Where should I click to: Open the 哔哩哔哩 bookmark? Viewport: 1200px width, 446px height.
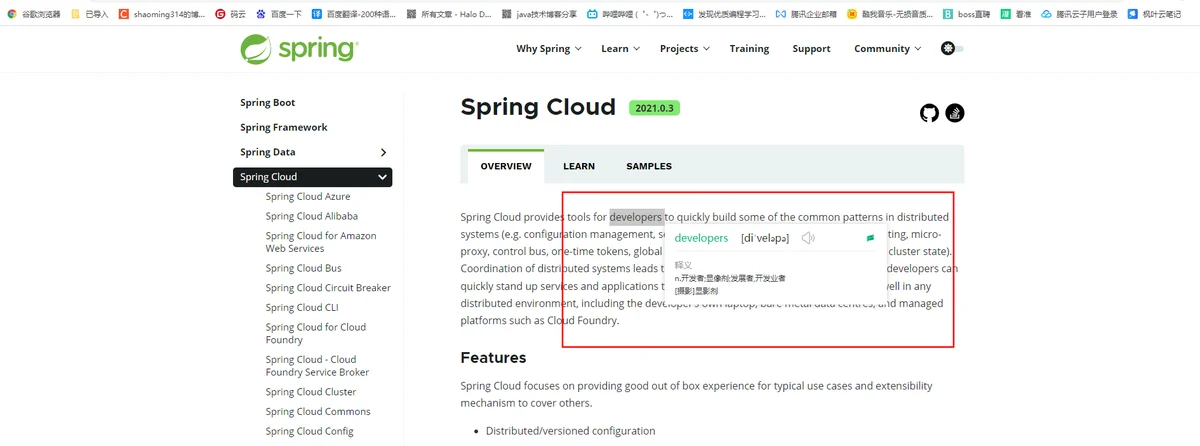tap(629, 14)
